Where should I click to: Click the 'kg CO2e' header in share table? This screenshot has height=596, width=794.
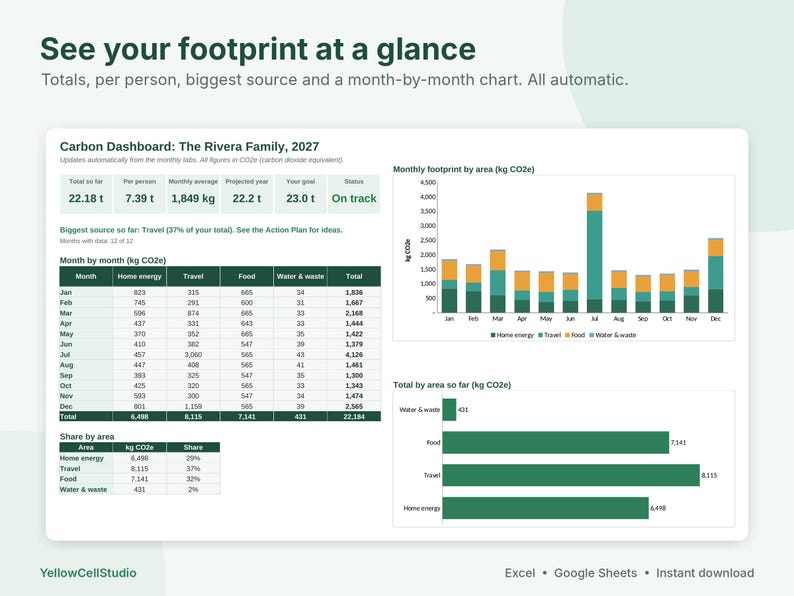139,447
